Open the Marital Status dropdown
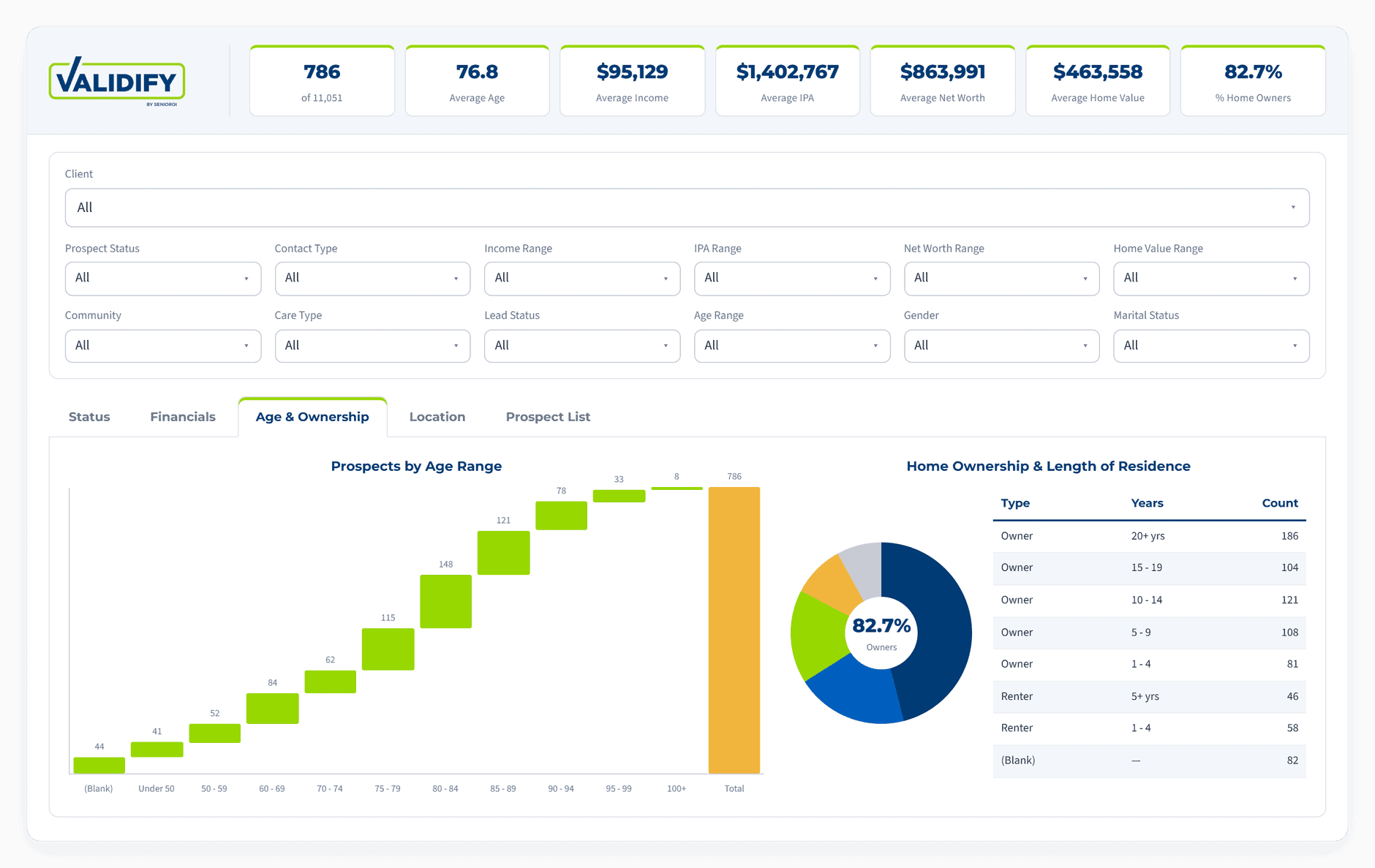Viewport: 1375px width, 868px height. click(x=1211, y=346)
